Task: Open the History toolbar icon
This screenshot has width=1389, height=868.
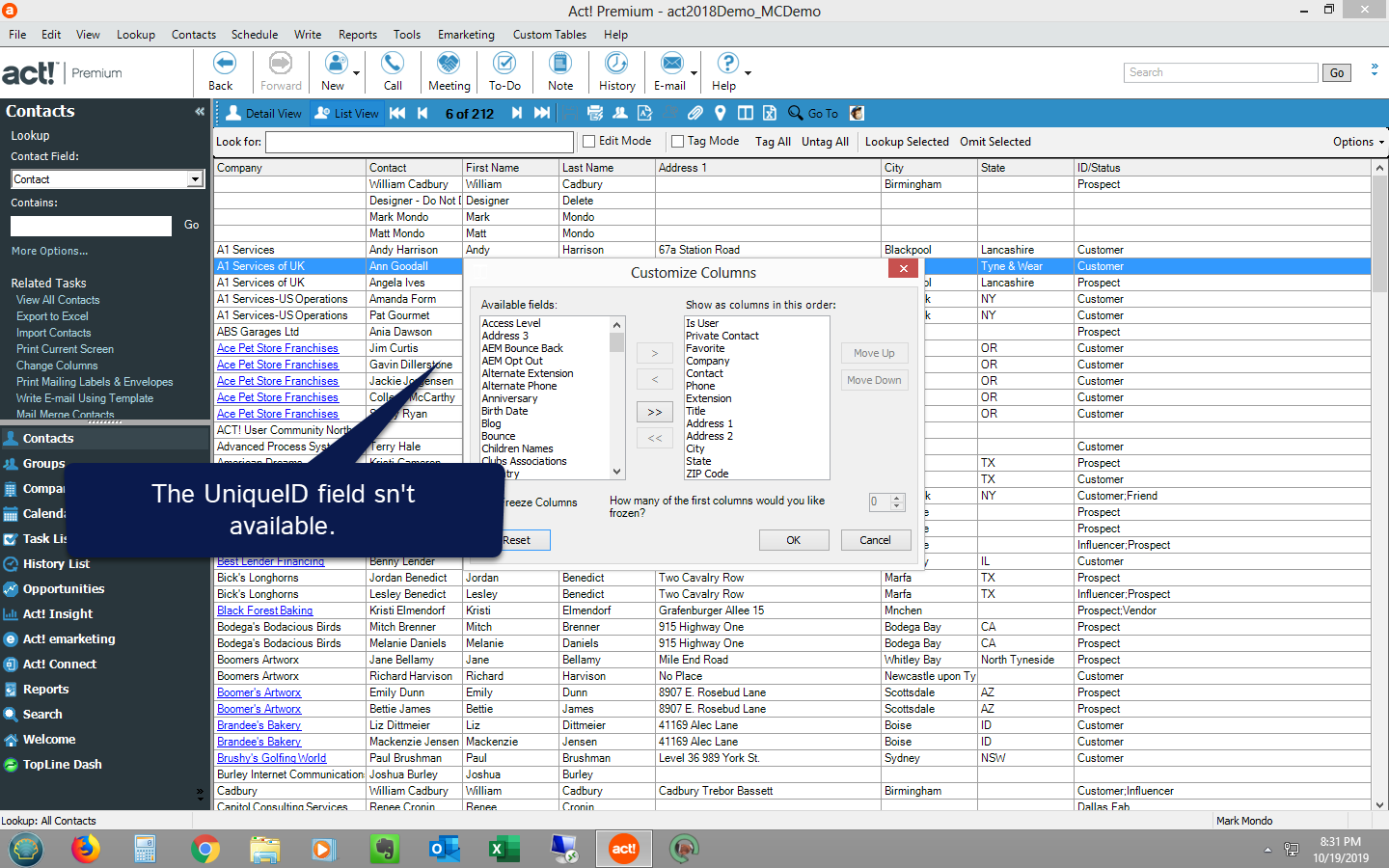Action: [616, 64]
